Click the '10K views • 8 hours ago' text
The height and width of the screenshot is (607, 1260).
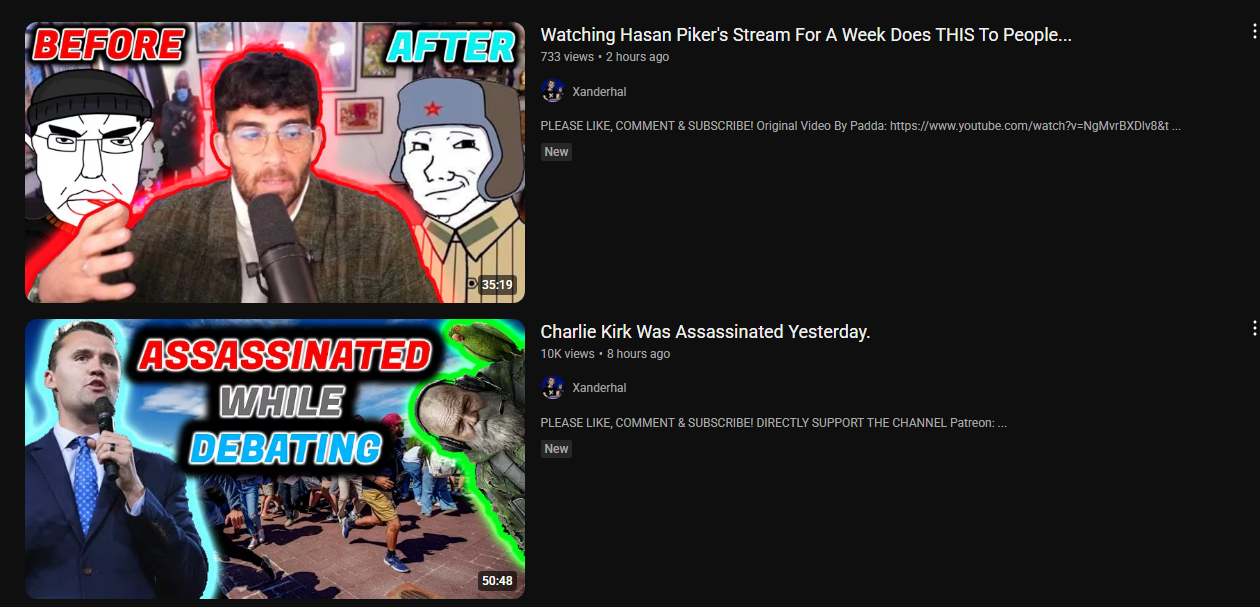(605, 354)
